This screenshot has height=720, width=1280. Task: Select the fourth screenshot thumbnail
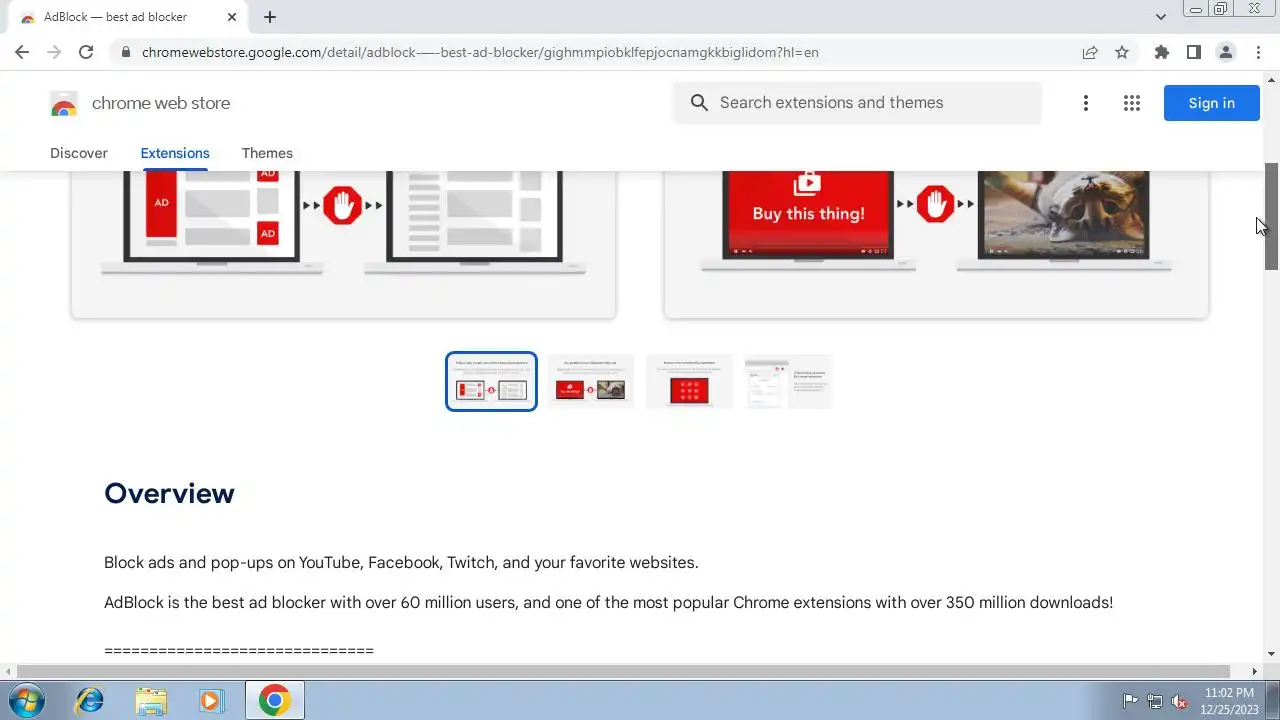(x=788, y=381)
